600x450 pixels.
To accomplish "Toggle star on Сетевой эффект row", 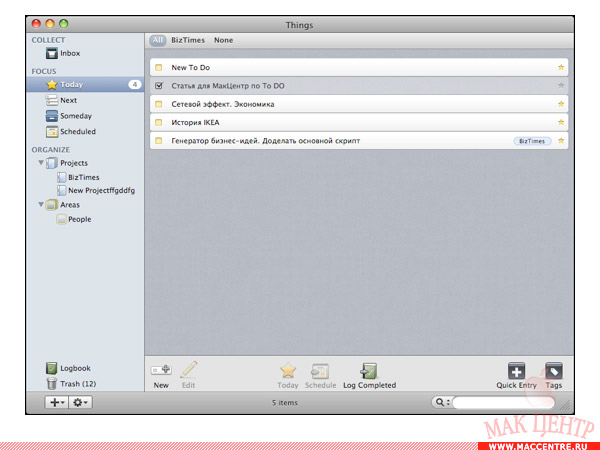I will [561, 104].
